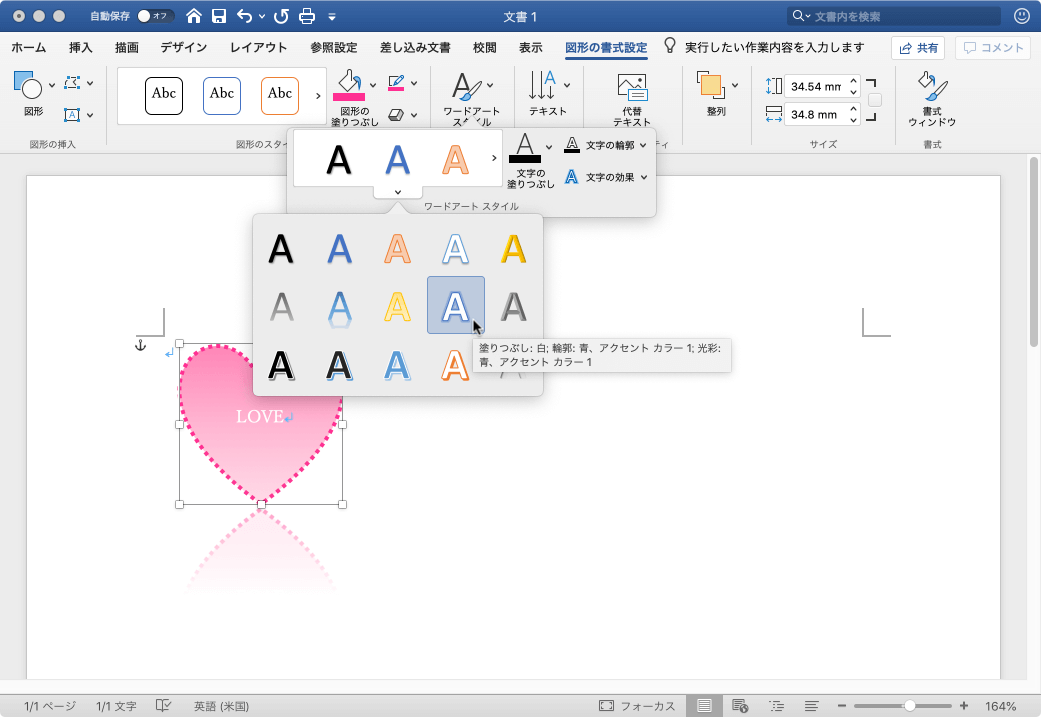Select the yellow gradient WordArt style

(398, 306)
